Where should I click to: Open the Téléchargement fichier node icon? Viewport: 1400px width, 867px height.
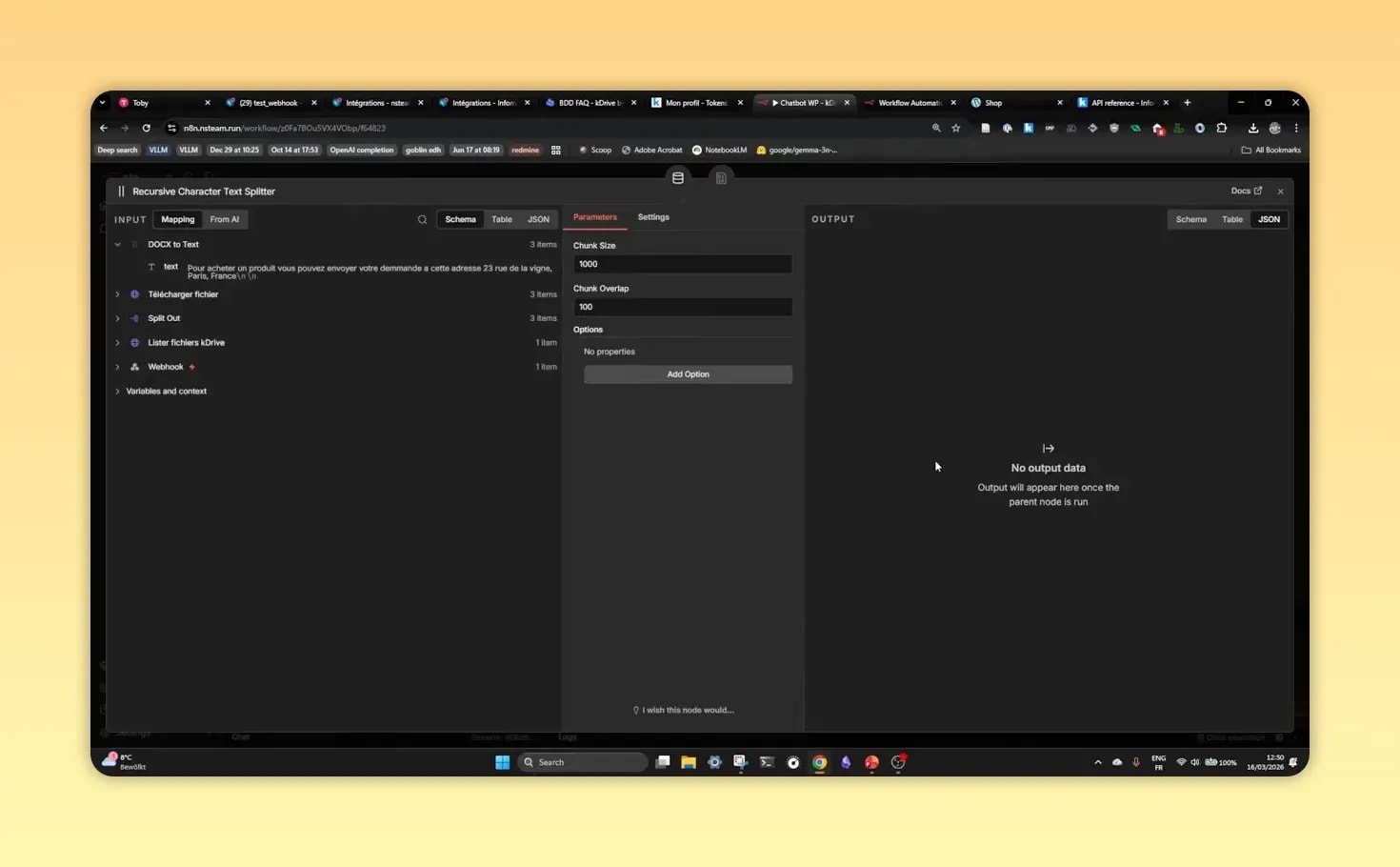coord(134,294)
